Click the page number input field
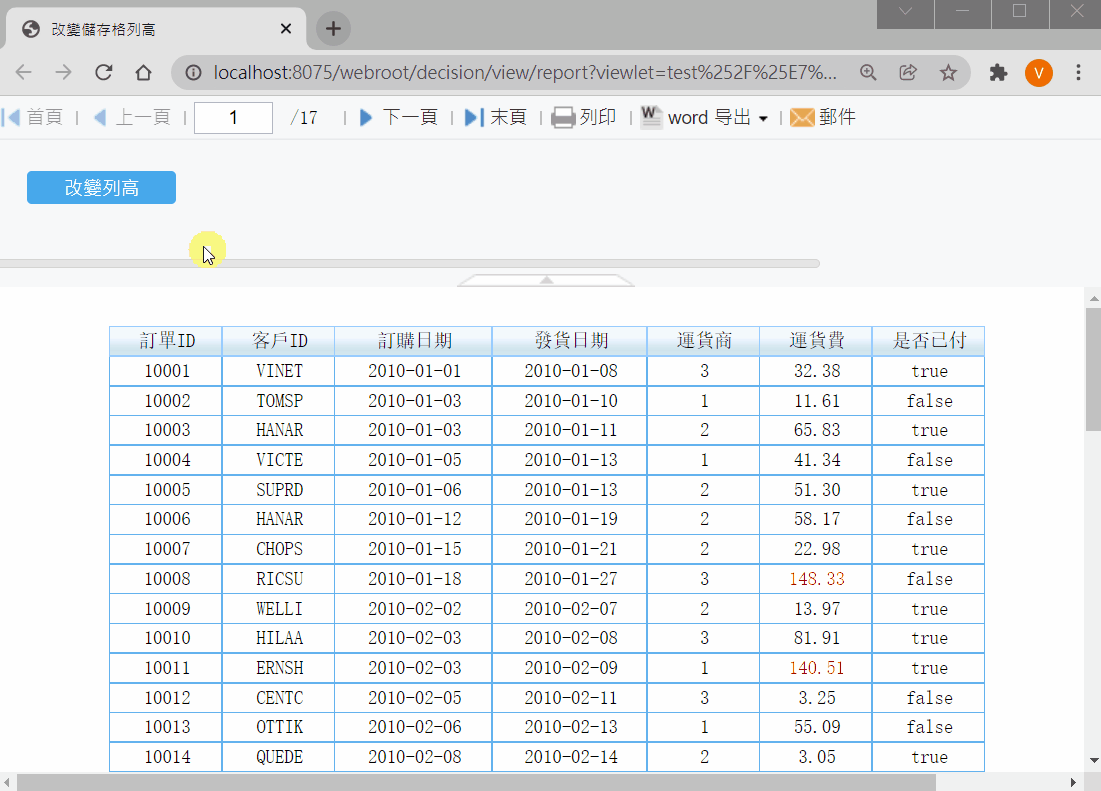This screenshot has width=1101, height=791. 233,117
